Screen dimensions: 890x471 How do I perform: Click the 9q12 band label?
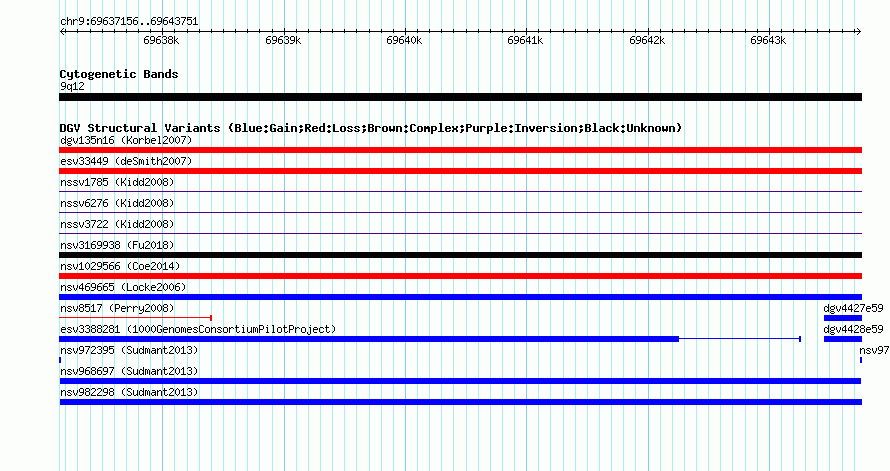coord(72,86)
